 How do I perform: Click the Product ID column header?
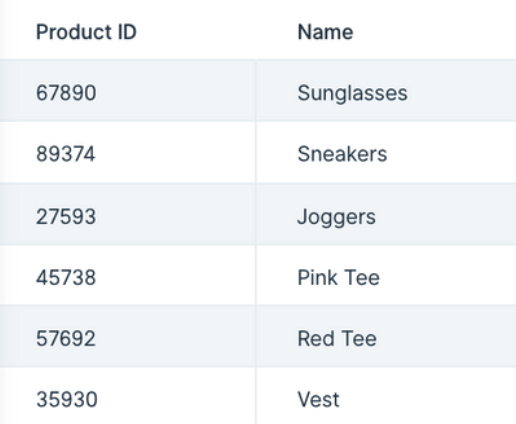pos(86,32)
